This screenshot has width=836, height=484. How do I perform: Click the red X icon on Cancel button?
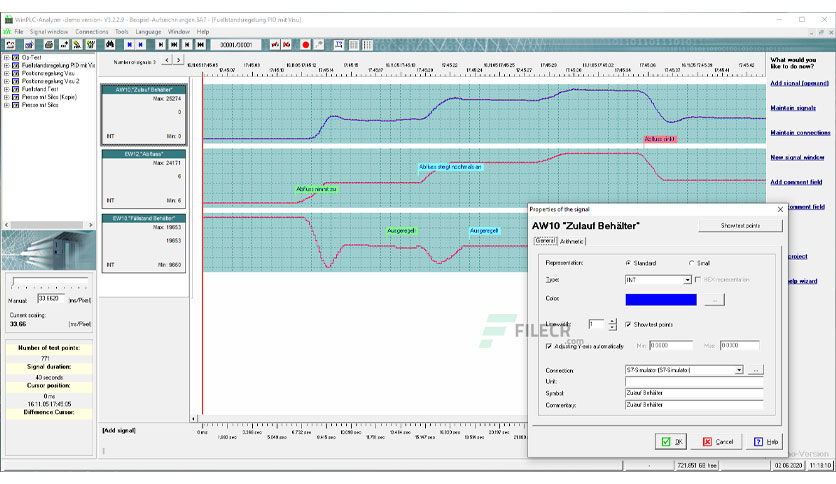click(x=708, y=441)
